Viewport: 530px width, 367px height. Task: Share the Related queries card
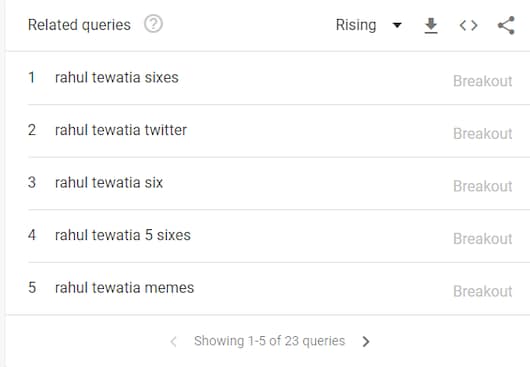[506, 25]
